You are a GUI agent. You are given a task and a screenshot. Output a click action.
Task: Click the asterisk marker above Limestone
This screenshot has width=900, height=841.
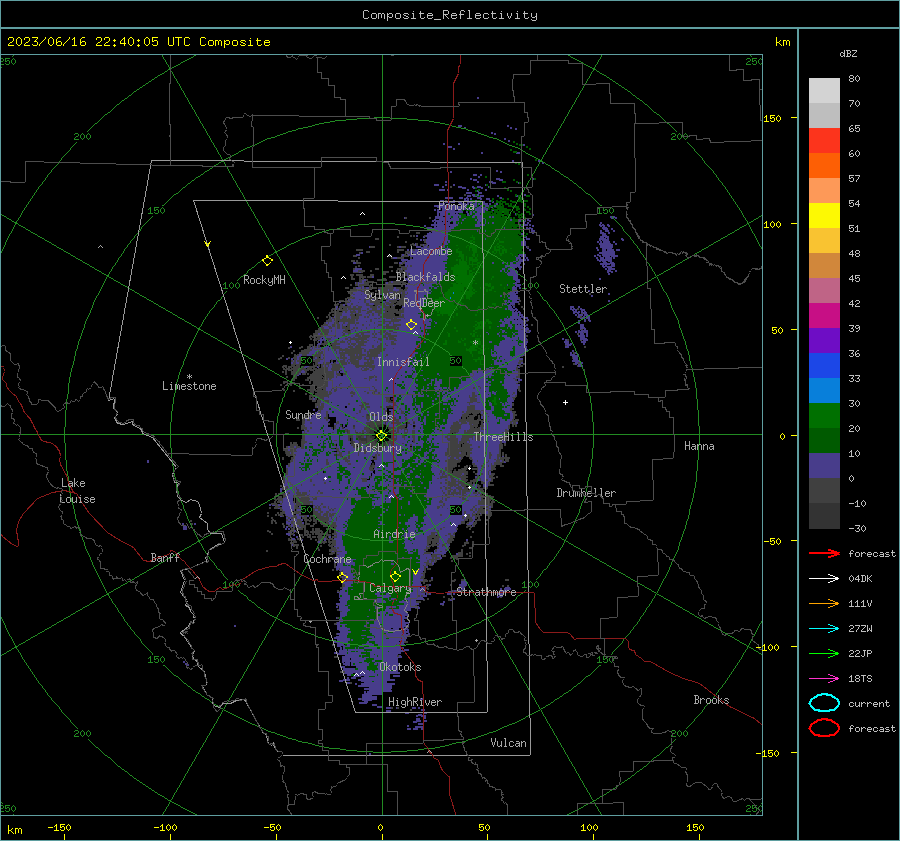(x=189, y=377)
